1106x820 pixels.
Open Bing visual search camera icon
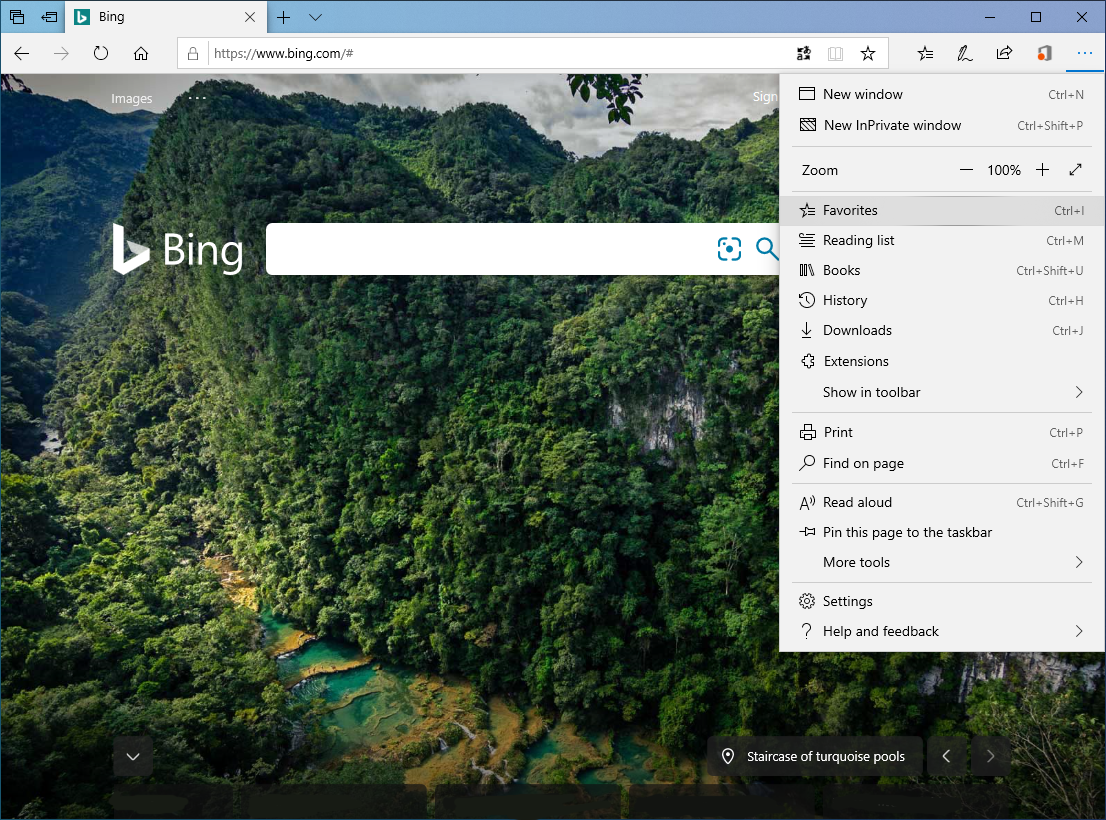pos(729,249)
